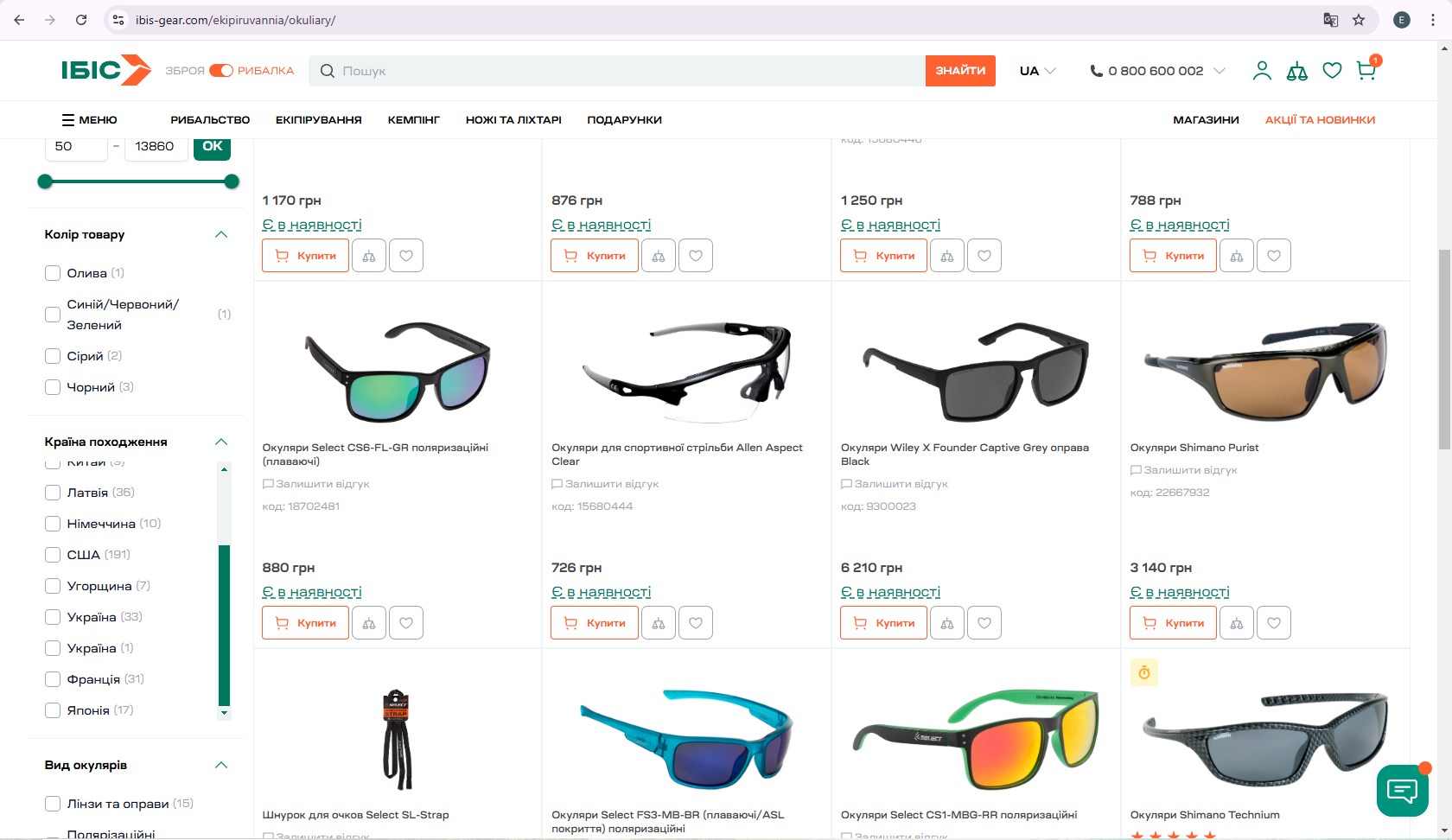The width and height of the screenshot is (1452, 840).
Task: Open the UA language dropdown
Action: tap(1037, 71)
